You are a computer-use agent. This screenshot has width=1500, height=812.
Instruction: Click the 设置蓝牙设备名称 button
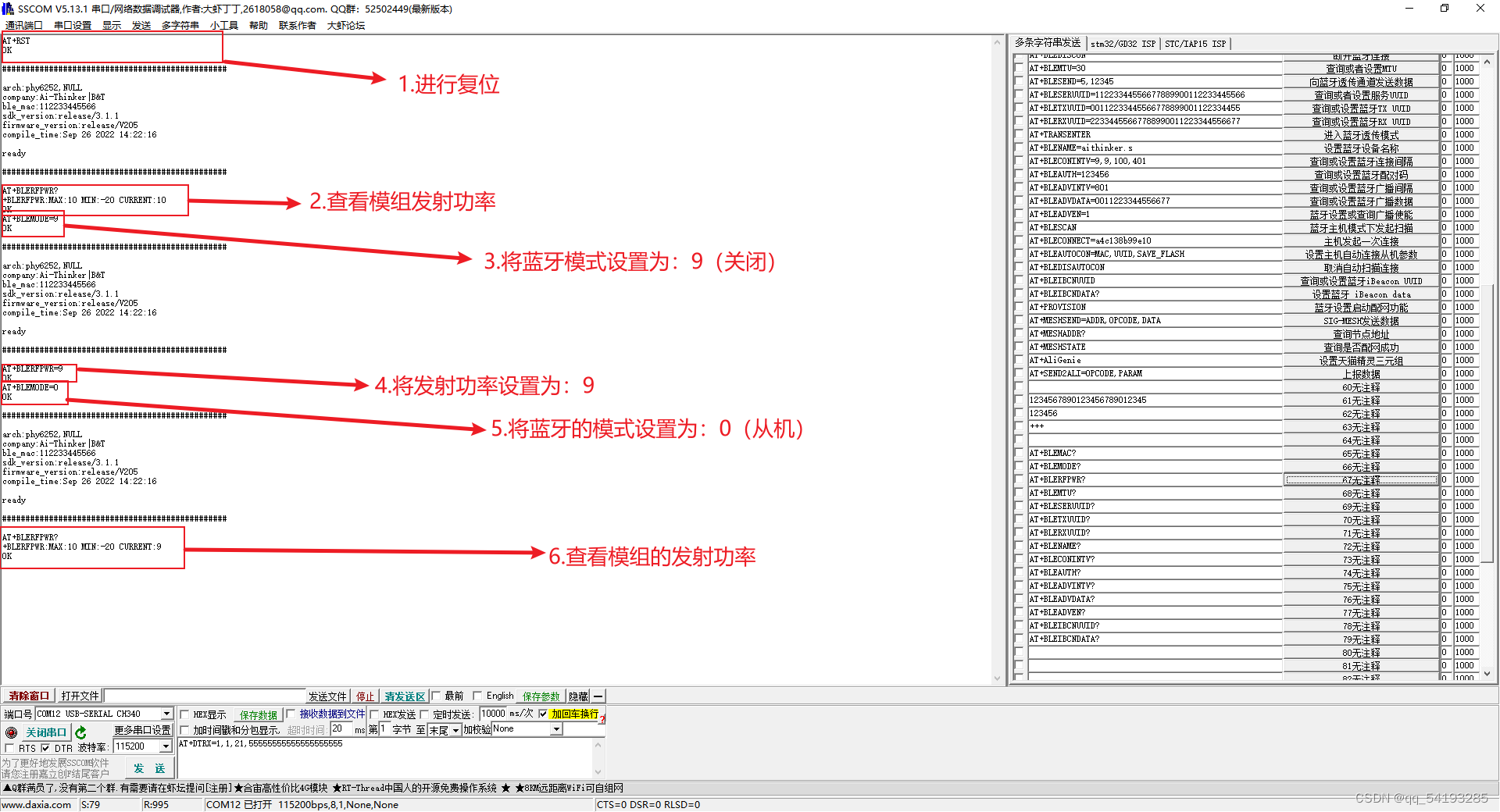(x=1361, y=148)
